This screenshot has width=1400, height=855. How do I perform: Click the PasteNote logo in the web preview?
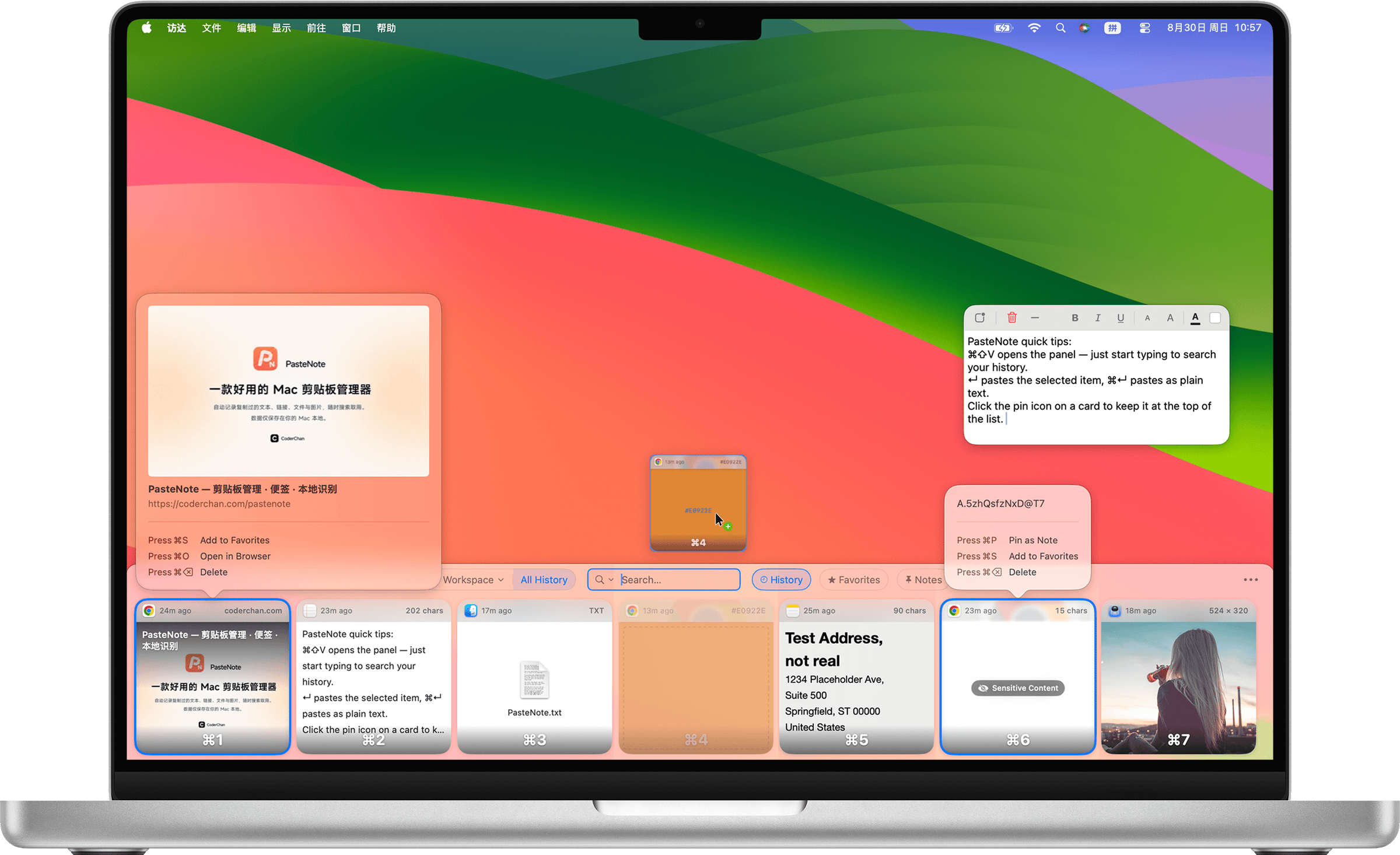tap(265, 359)
